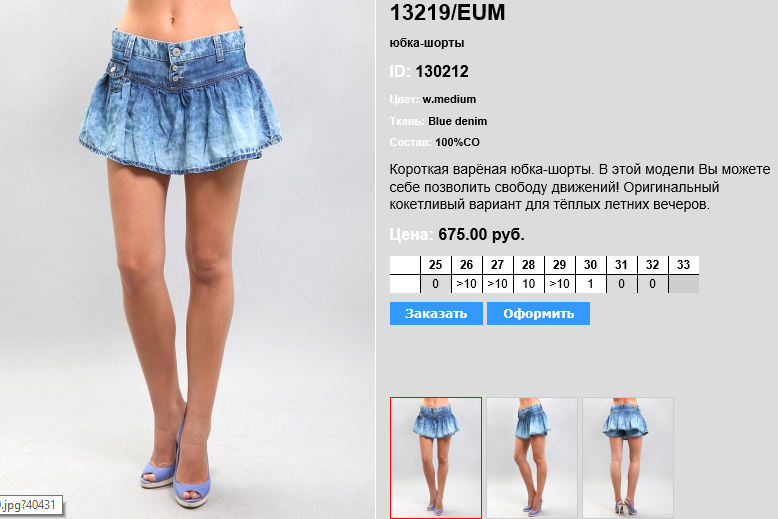This screenshot has width=778, height=519.
Task: Select the side view skirt thumbnail
Action: (532, 457)
